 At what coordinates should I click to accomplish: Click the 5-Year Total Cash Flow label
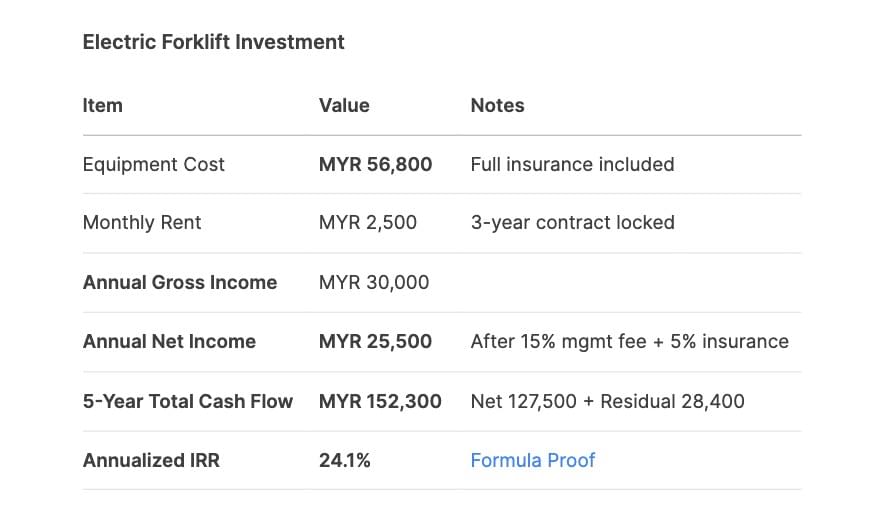188,401
